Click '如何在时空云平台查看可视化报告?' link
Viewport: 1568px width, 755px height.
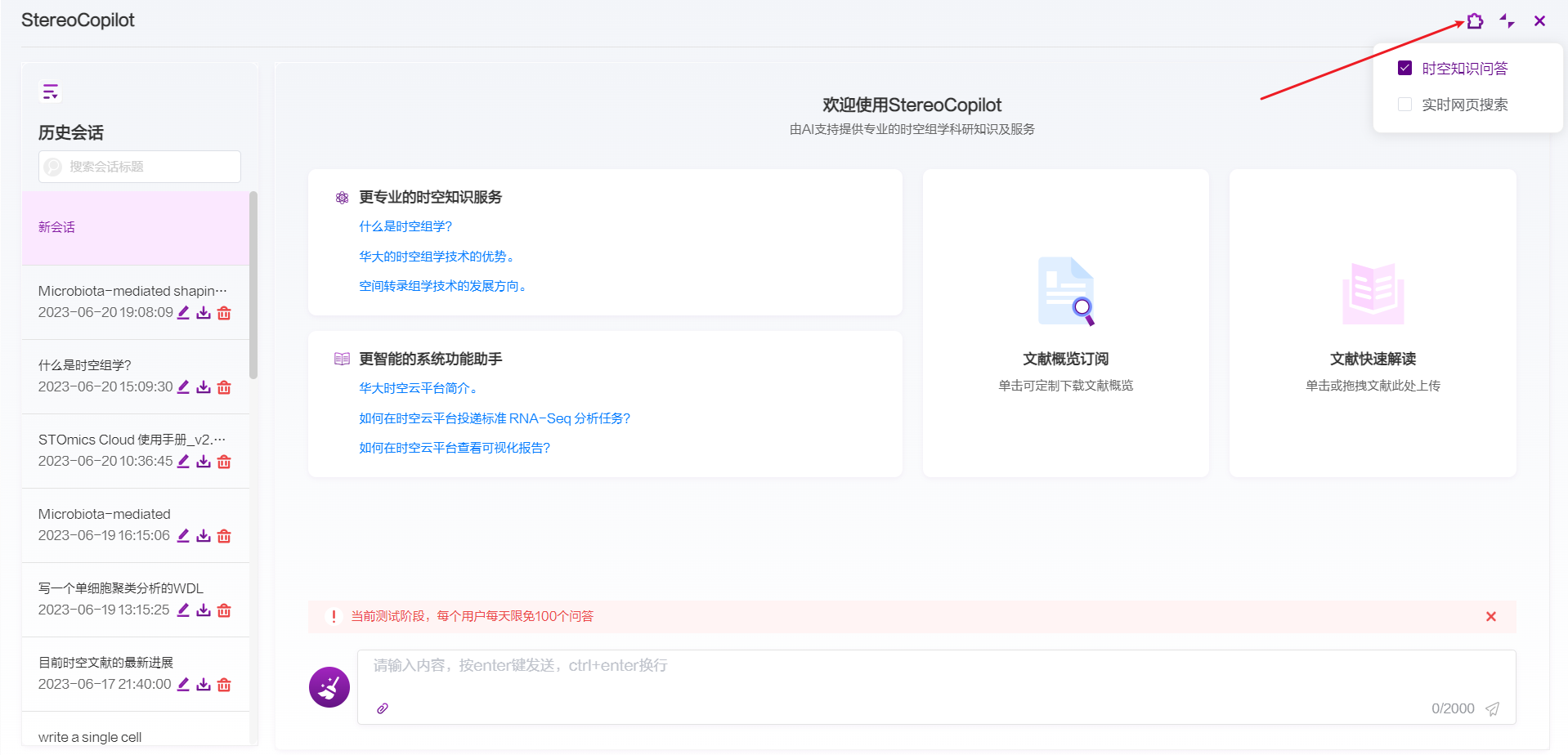455,448
